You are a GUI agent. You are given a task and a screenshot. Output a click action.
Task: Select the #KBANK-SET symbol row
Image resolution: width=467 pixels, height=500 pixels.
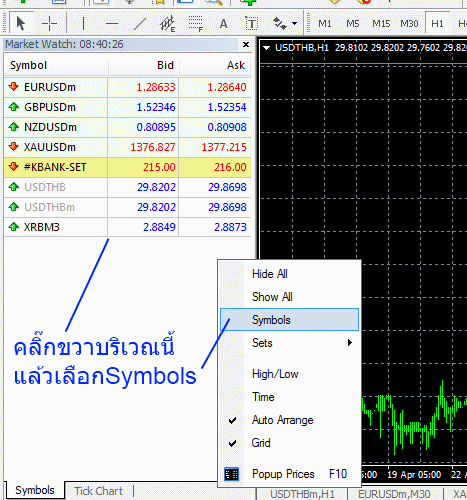[128, 167]
